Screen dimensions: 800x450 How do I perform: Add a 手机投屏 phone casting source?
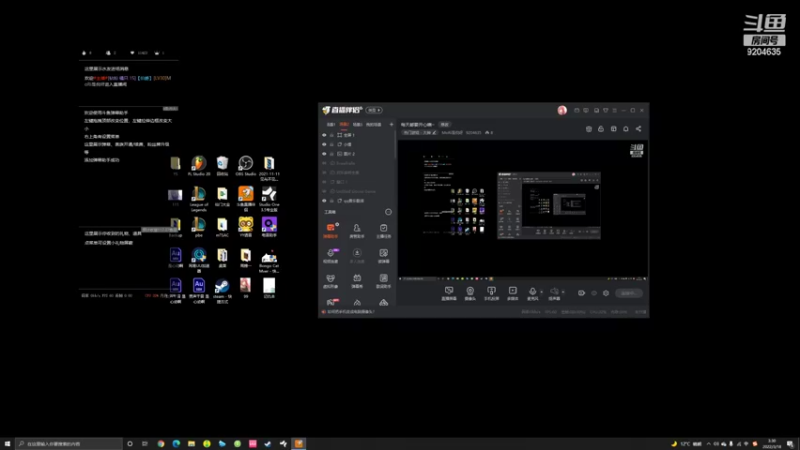491,293
